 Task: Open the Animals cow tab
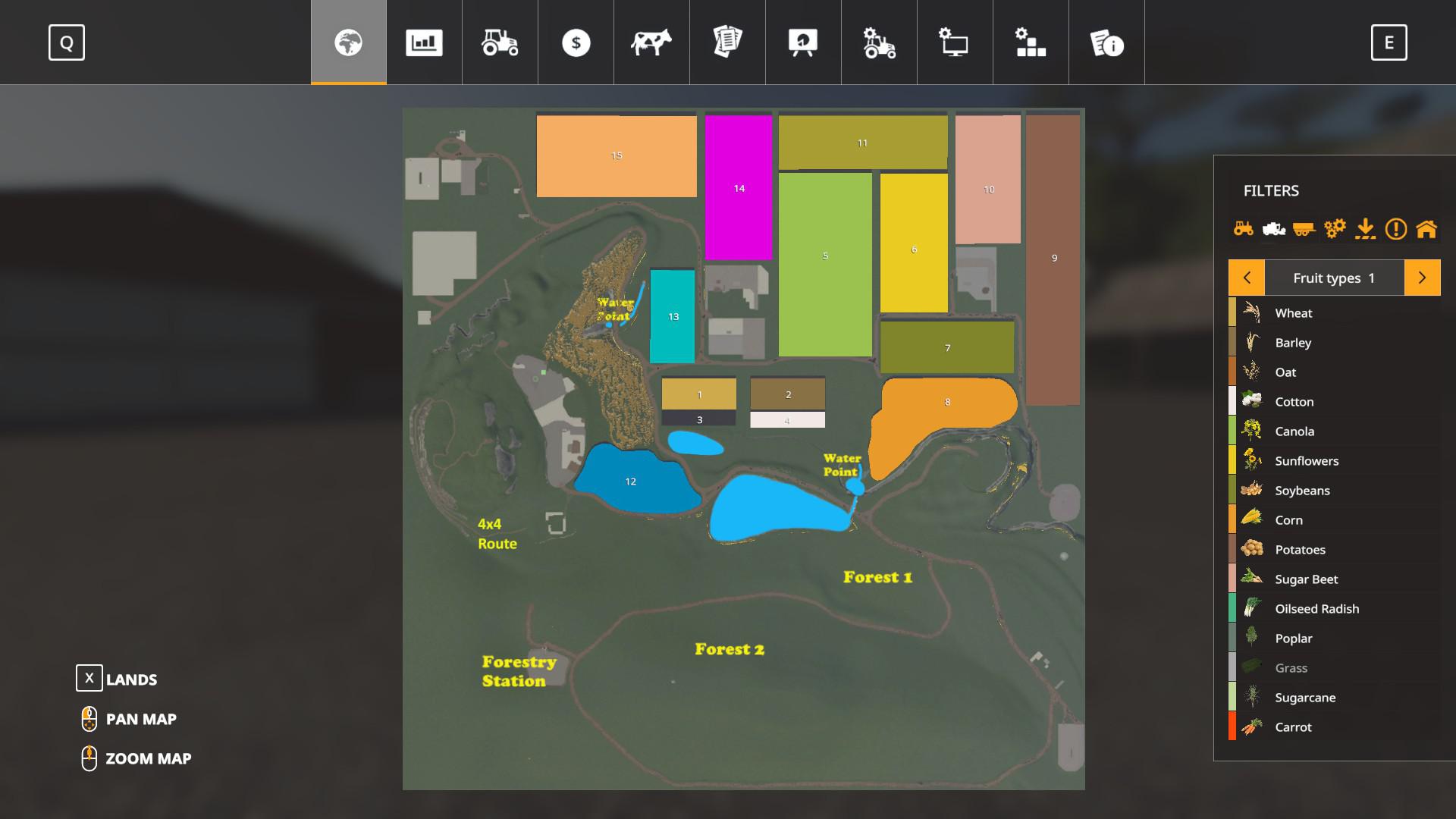(x=651, y=42)
